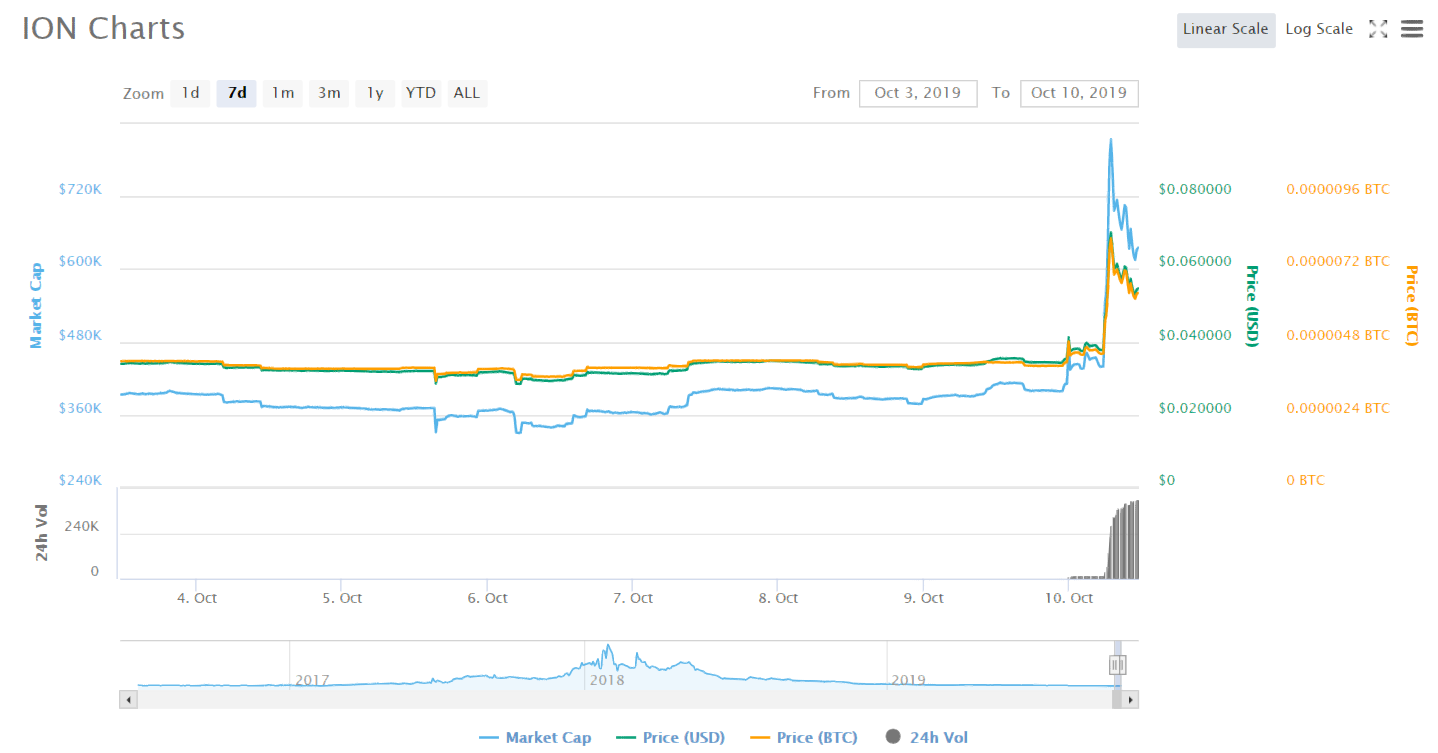Screen dimensions: 1438x753
Task: Open the chart hamburger menu
Action: click(x=1411, y=29)
